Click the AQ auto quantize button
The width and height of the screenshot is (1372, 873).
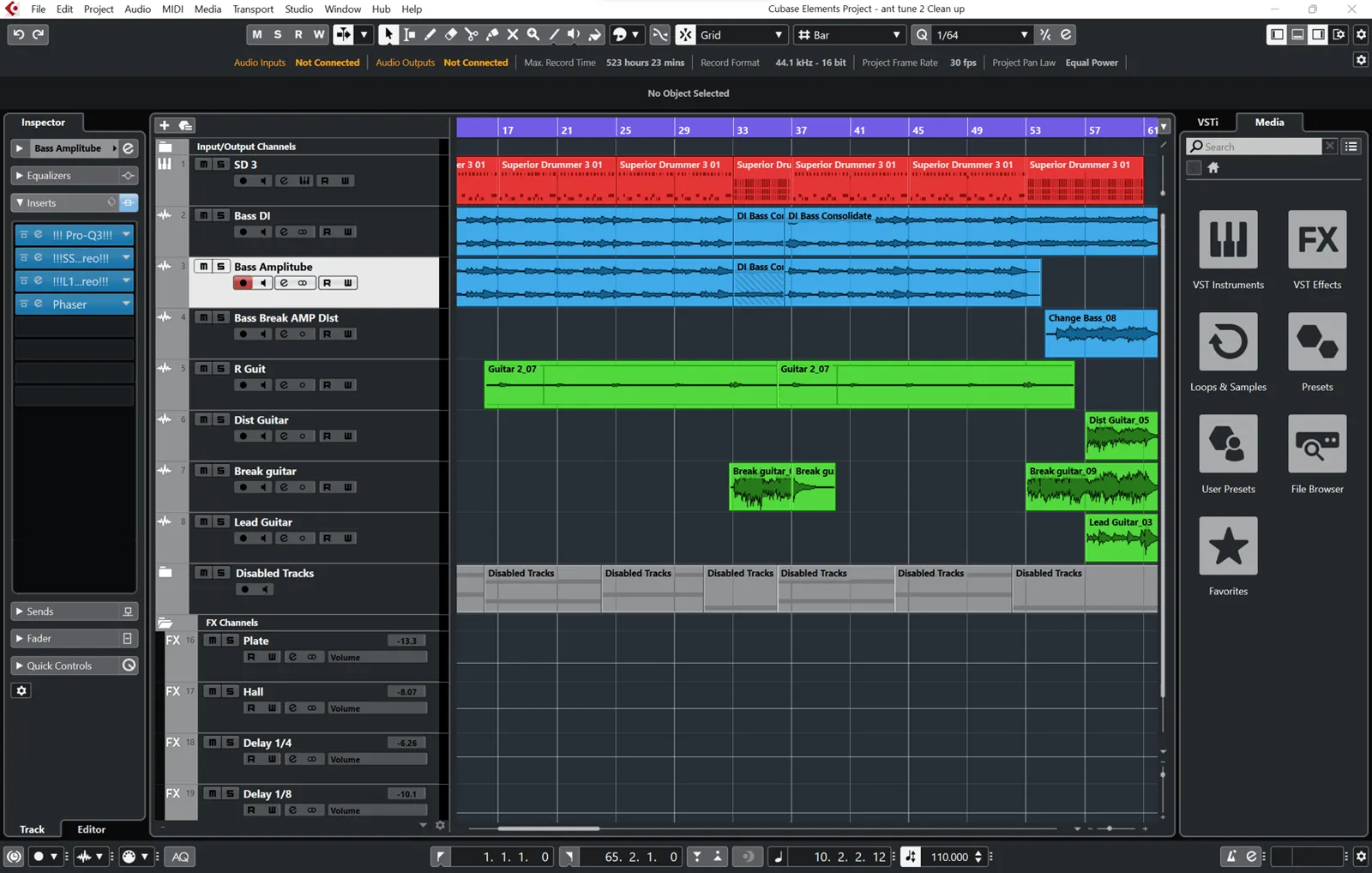180,856
